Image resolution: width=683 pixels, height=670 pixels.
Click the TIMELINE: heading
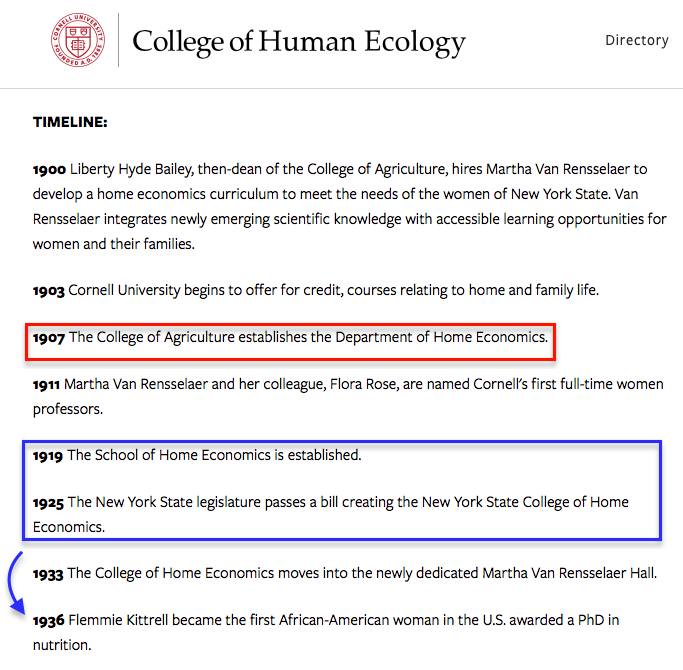pyautogui.click(x=70, y=122)
